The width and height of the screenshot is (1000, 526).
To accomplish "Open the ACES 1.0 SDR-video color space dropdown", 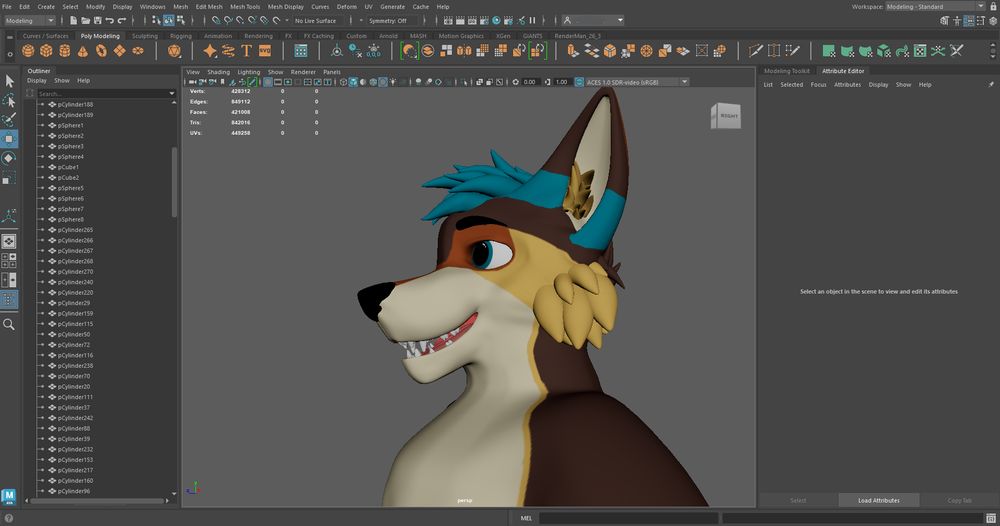I will tap(636, 82).
